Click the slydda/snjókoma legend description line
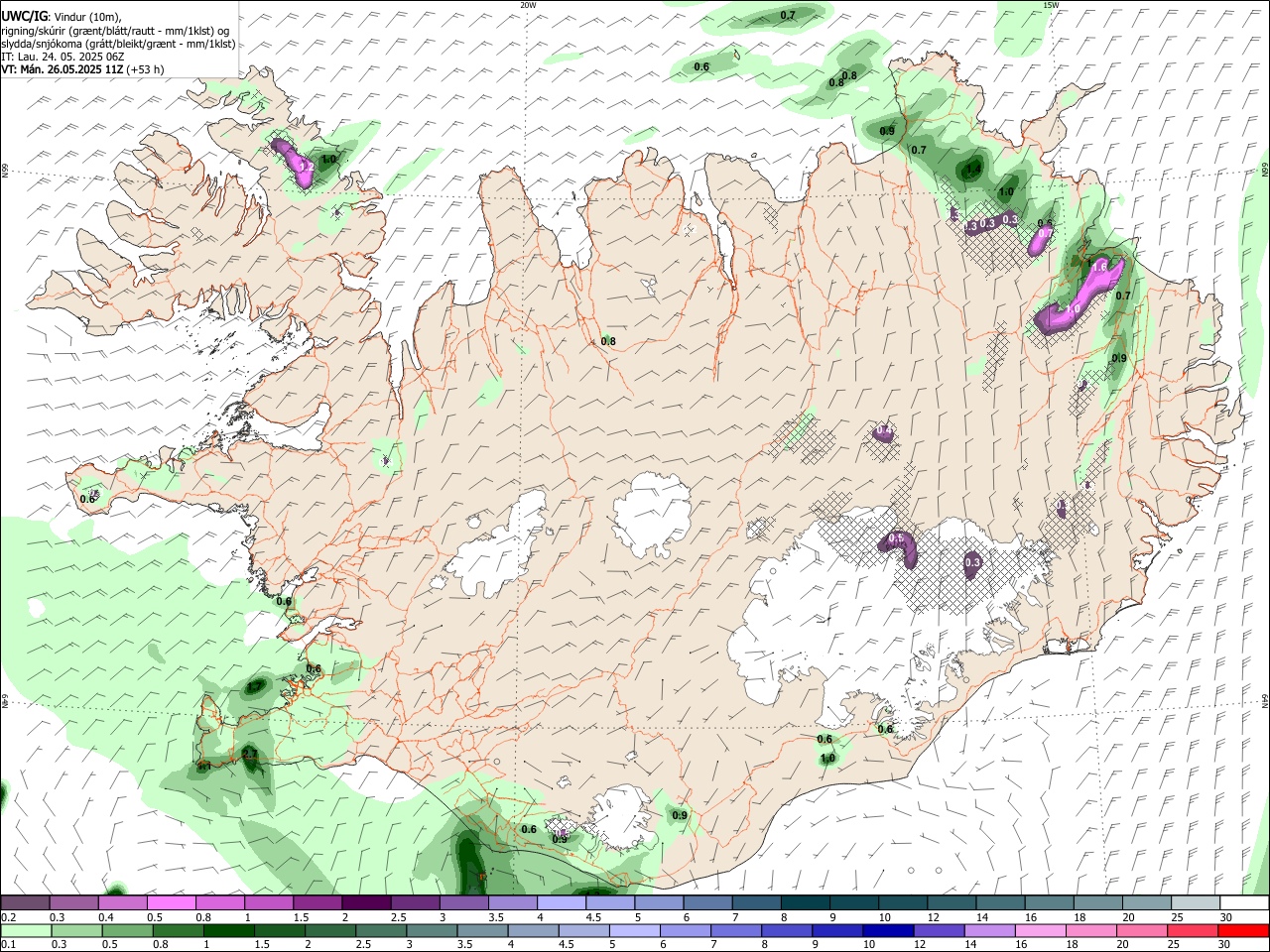 (118, 44)
